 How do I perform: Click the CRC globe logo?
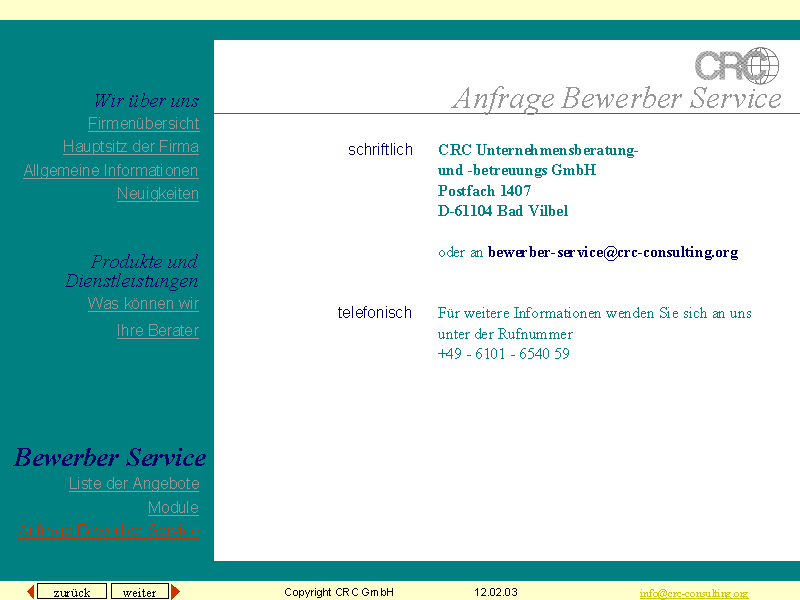tap(737, 65)
